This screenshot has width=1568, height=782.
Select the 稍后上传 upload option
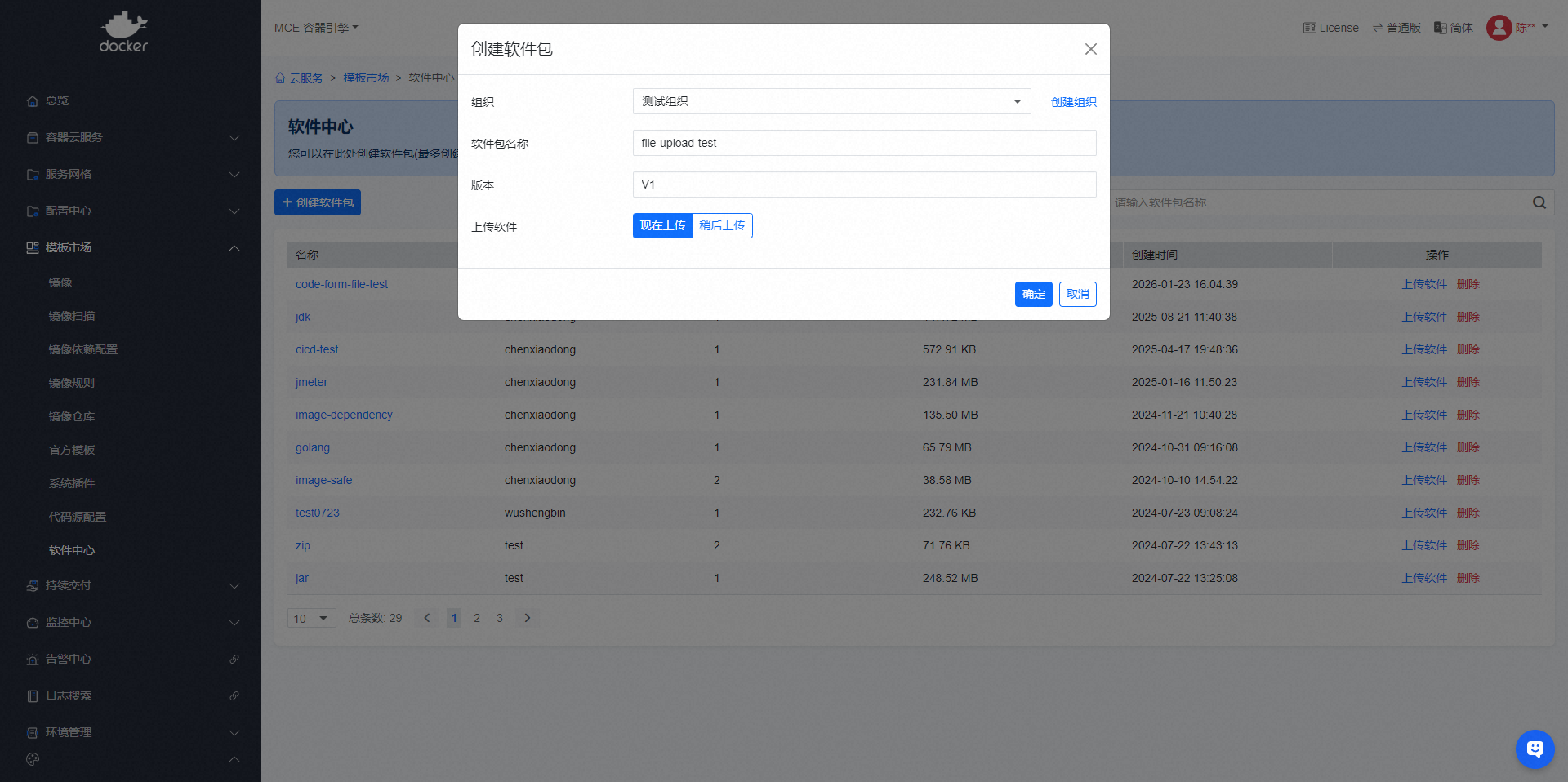pos(722,226)
